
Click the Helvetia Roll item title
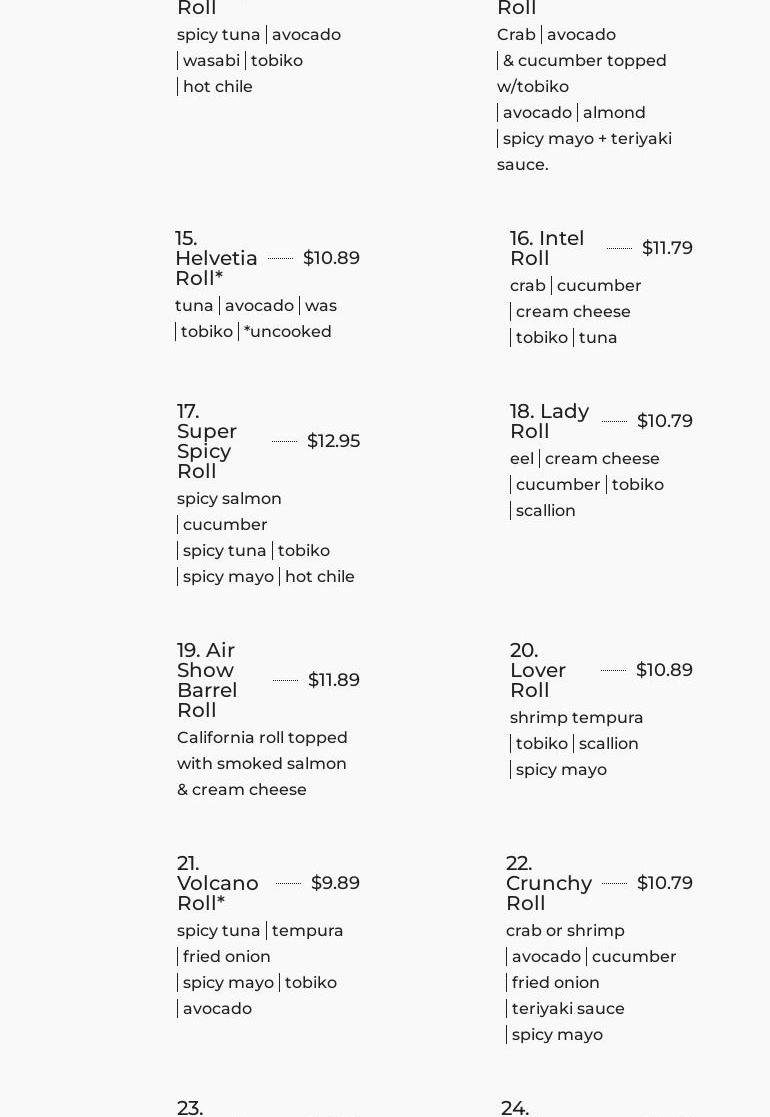[216, 258]
